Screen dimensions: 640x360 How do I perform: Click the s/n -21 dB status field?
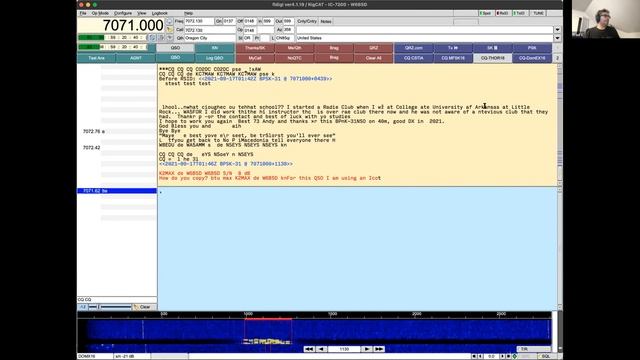coord(132,356)
